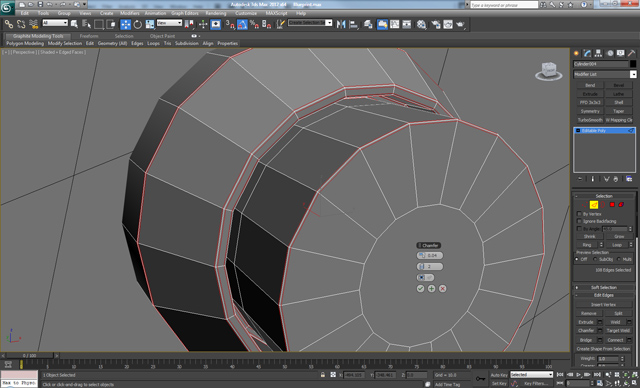
Task: Select the SubObj preview selection radio
Action: (x=595, y=259)
